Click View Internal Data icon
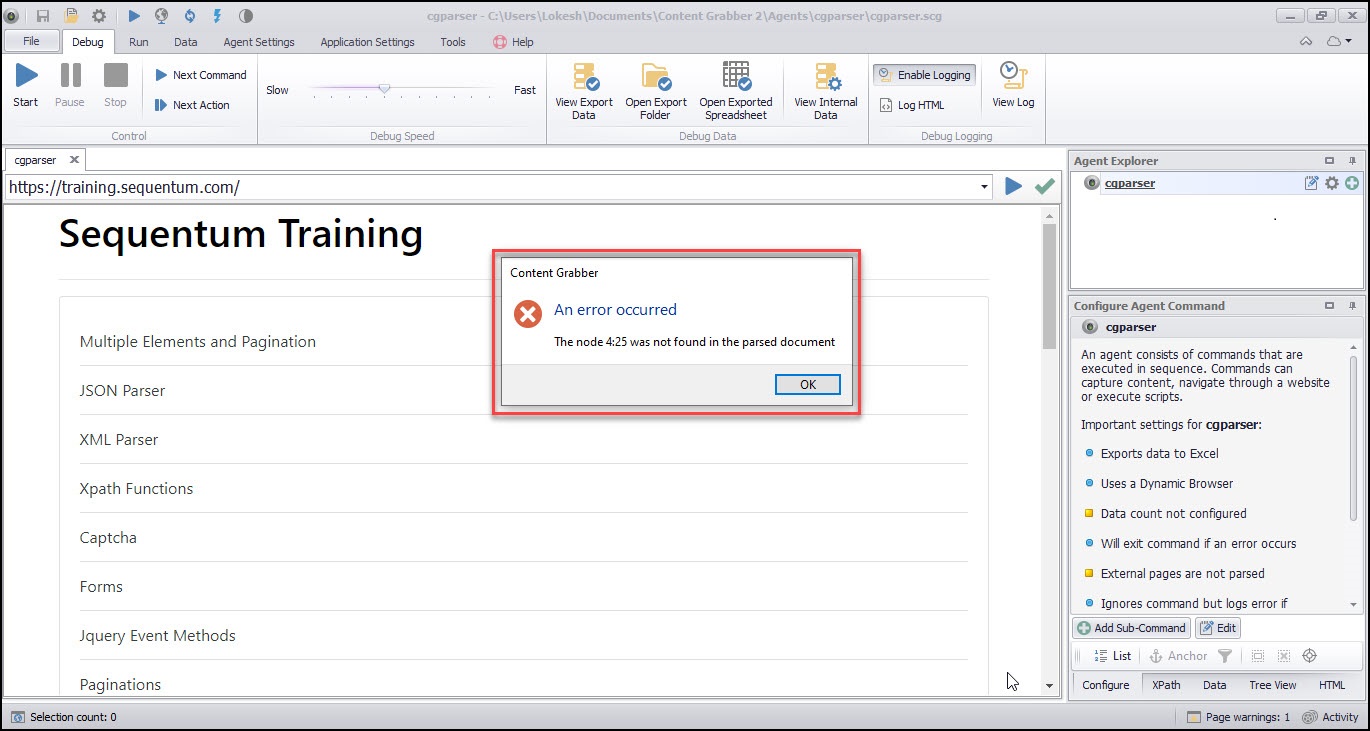 (826, 78)
